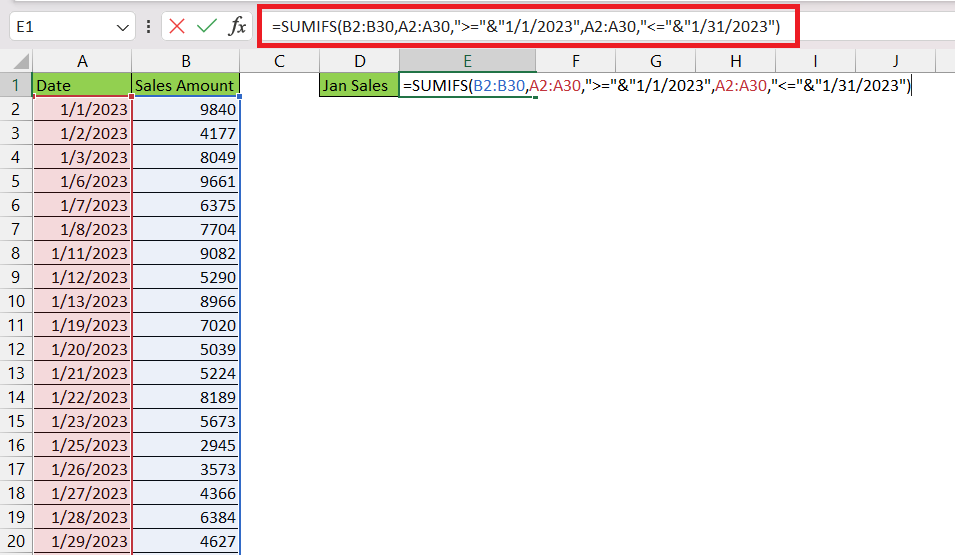Click the date cell 1/8/2023
The height and width of the screenshot is (555, 955).
coord(82,229)
